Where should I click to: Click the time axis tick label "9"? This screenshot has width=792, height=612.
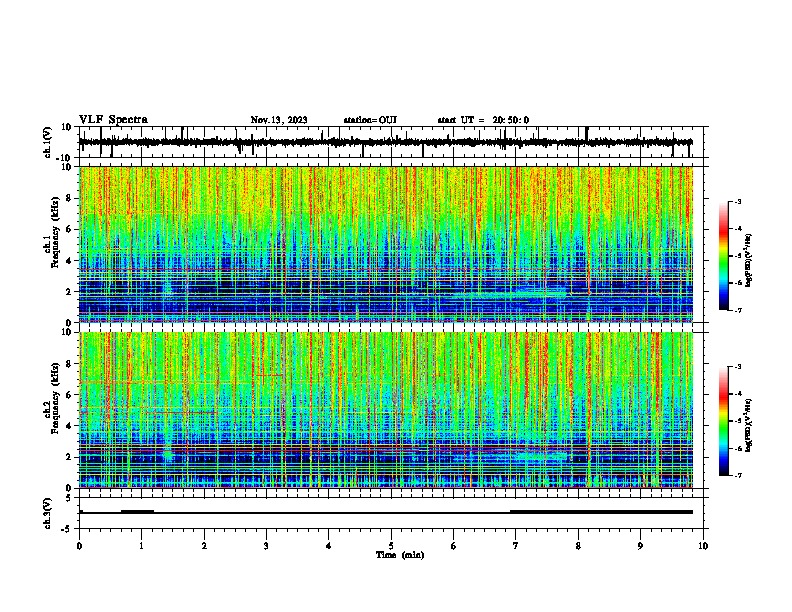[x=640, y=546]
